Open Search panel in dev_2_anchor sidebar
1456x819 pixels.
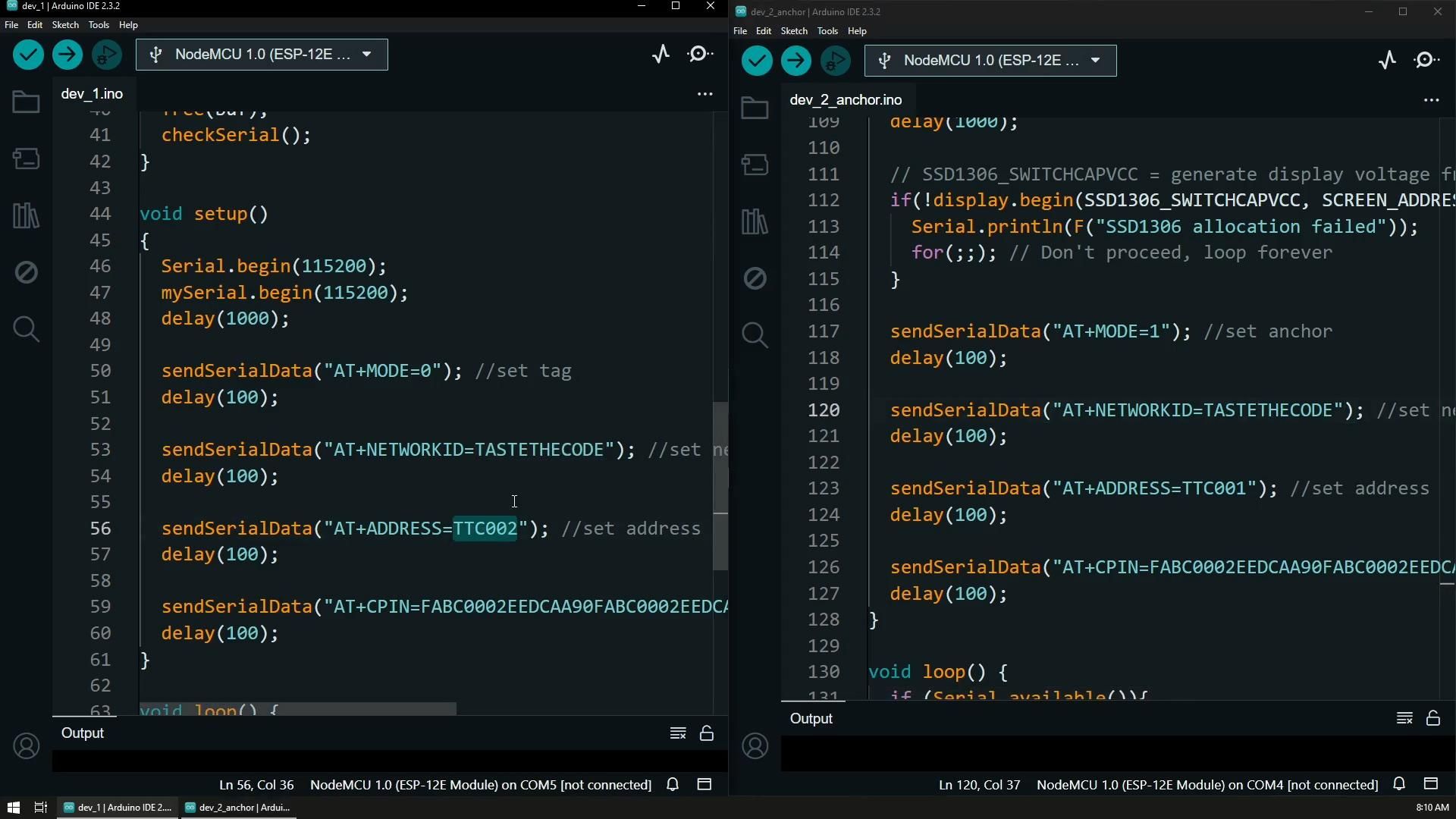(754, 335)
